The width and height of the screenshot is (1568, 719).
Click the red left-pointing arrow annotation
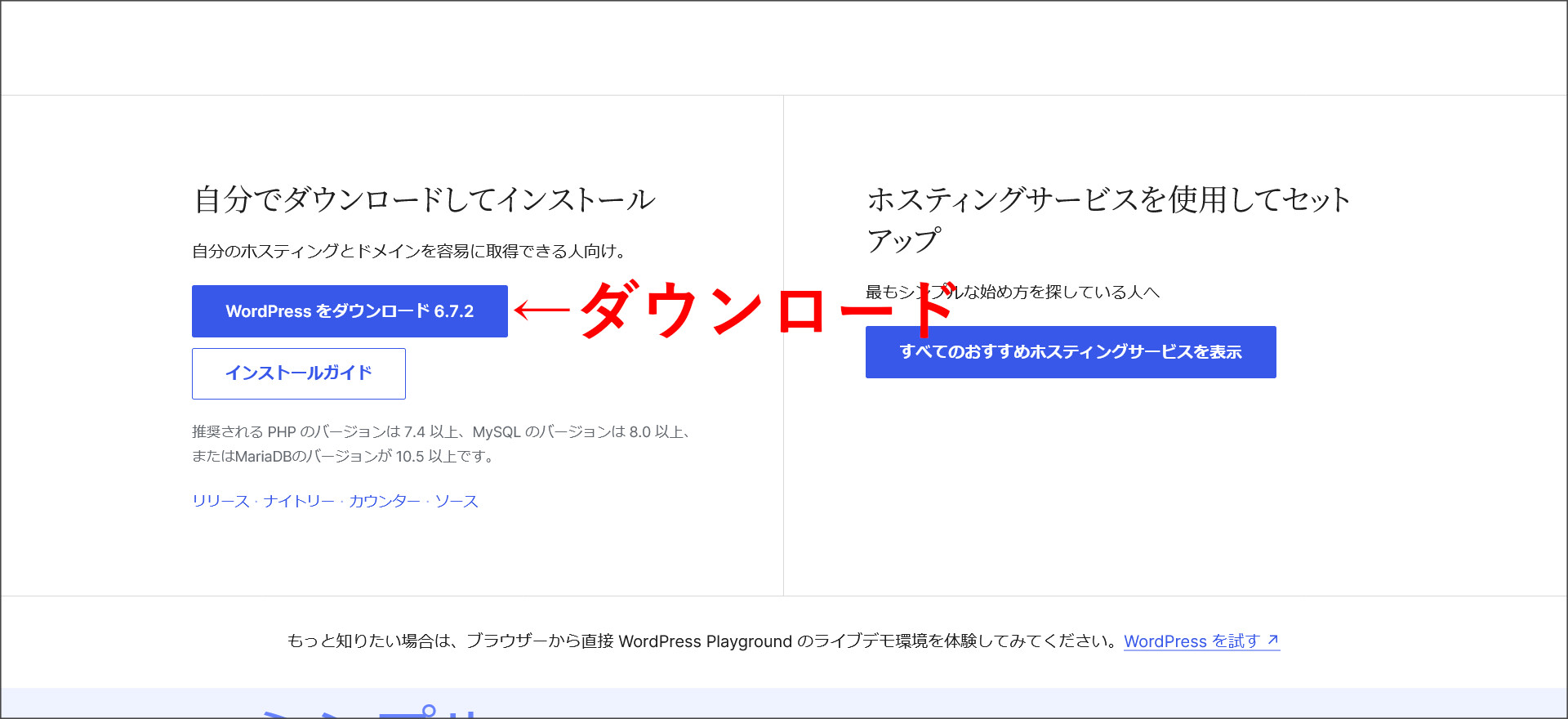[542, 310]
